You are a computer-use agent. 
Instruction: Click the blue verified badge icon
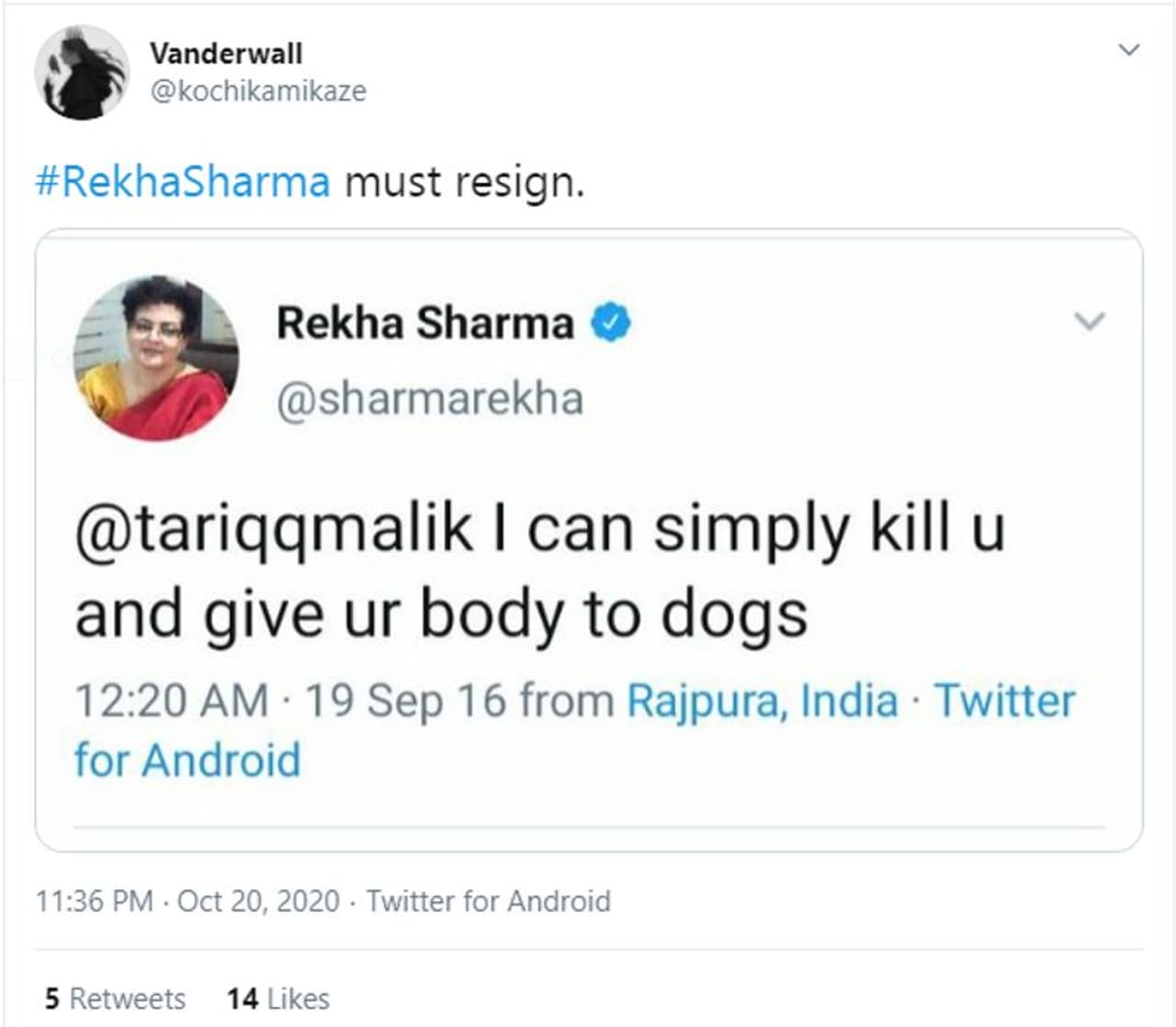pos(611,323)
